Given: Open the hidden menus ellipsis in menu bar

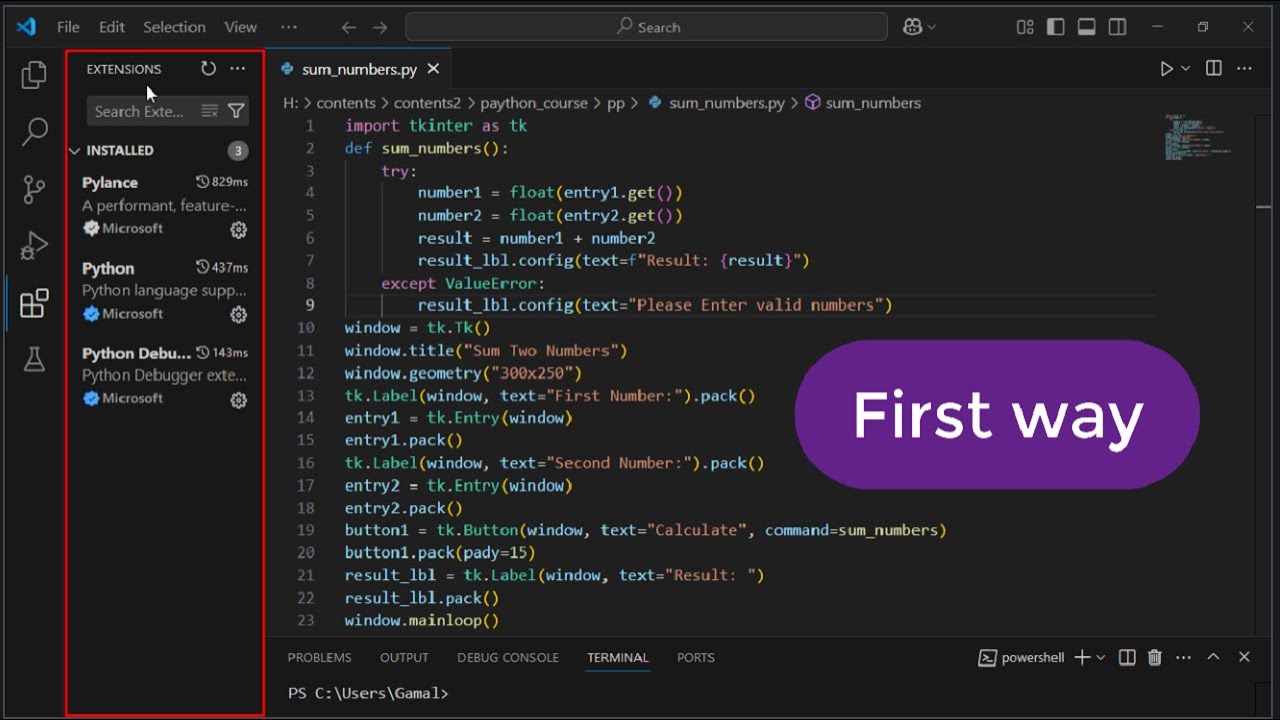Looking at the screenshot, I should 288,27.
